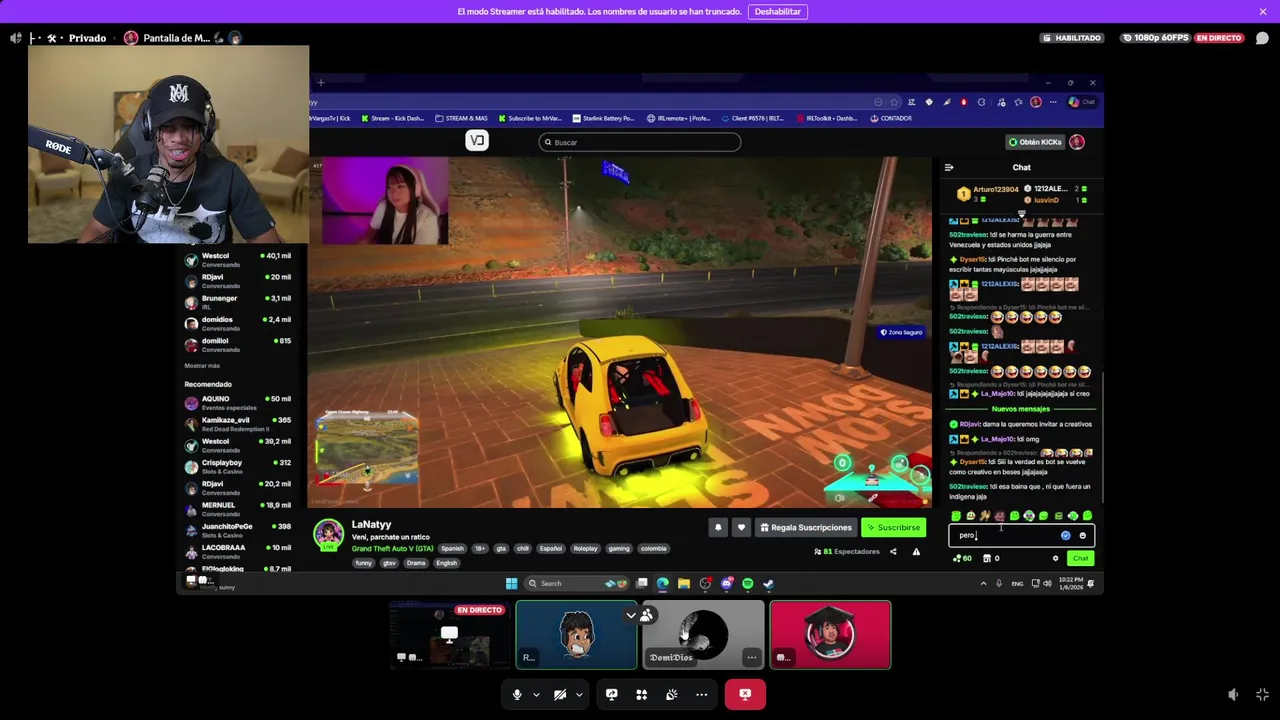Mute the microphone in call controls
The width and height of the screenshot is (1280, 720).
(517, 694)
